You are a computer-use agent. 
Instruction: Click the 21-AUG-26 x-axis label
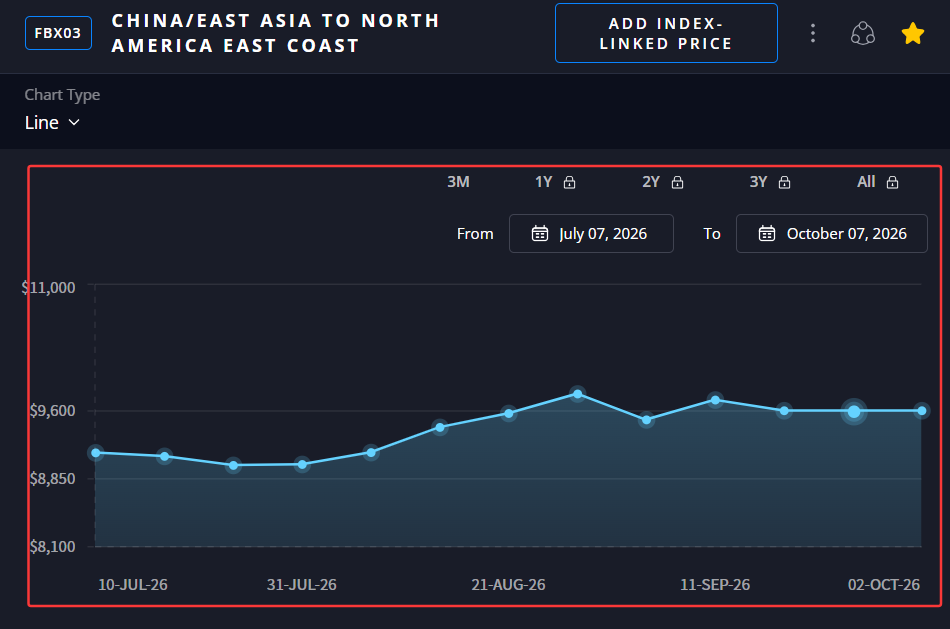coord(508,585)
